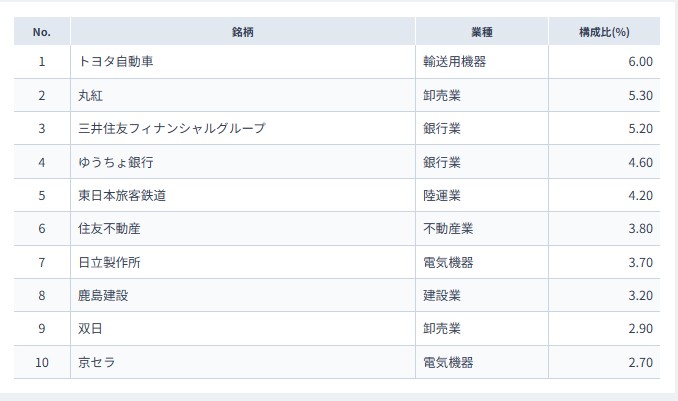Click the 東日本旅客鉄道 stock name
The image size is (678, 401).
tap(122, 195)
